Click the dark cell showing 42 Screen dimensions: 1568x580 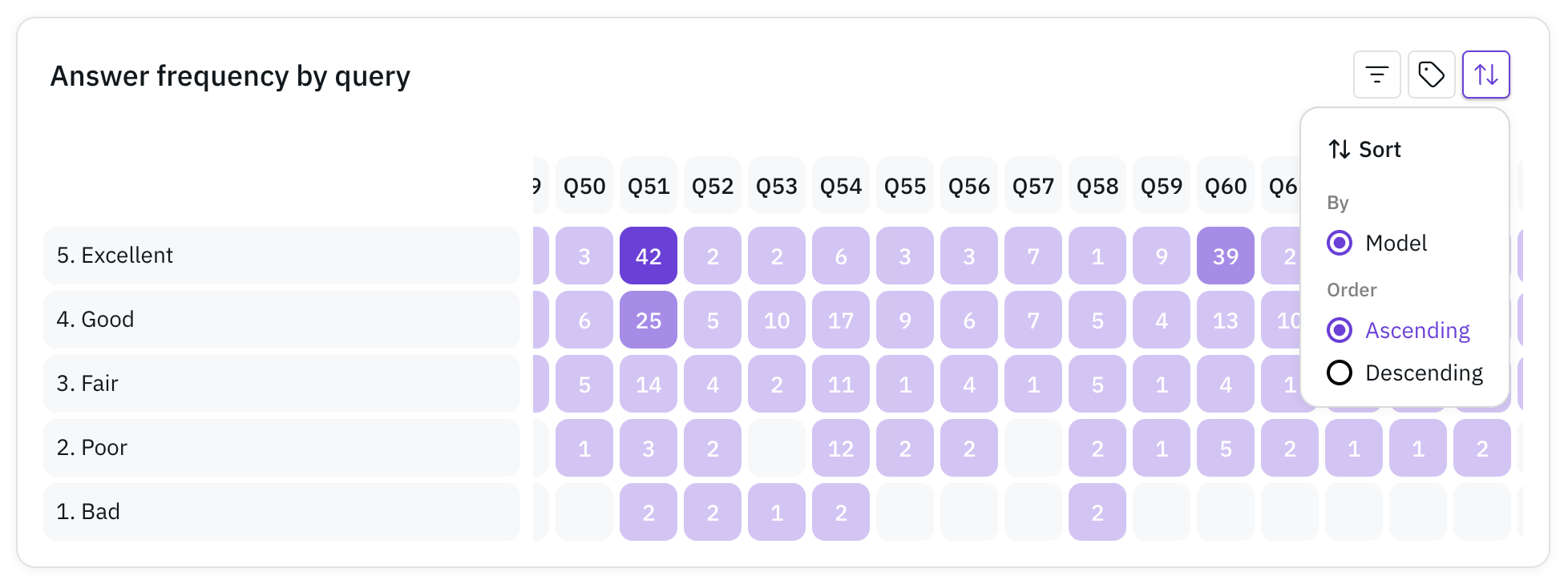[649, 256]
